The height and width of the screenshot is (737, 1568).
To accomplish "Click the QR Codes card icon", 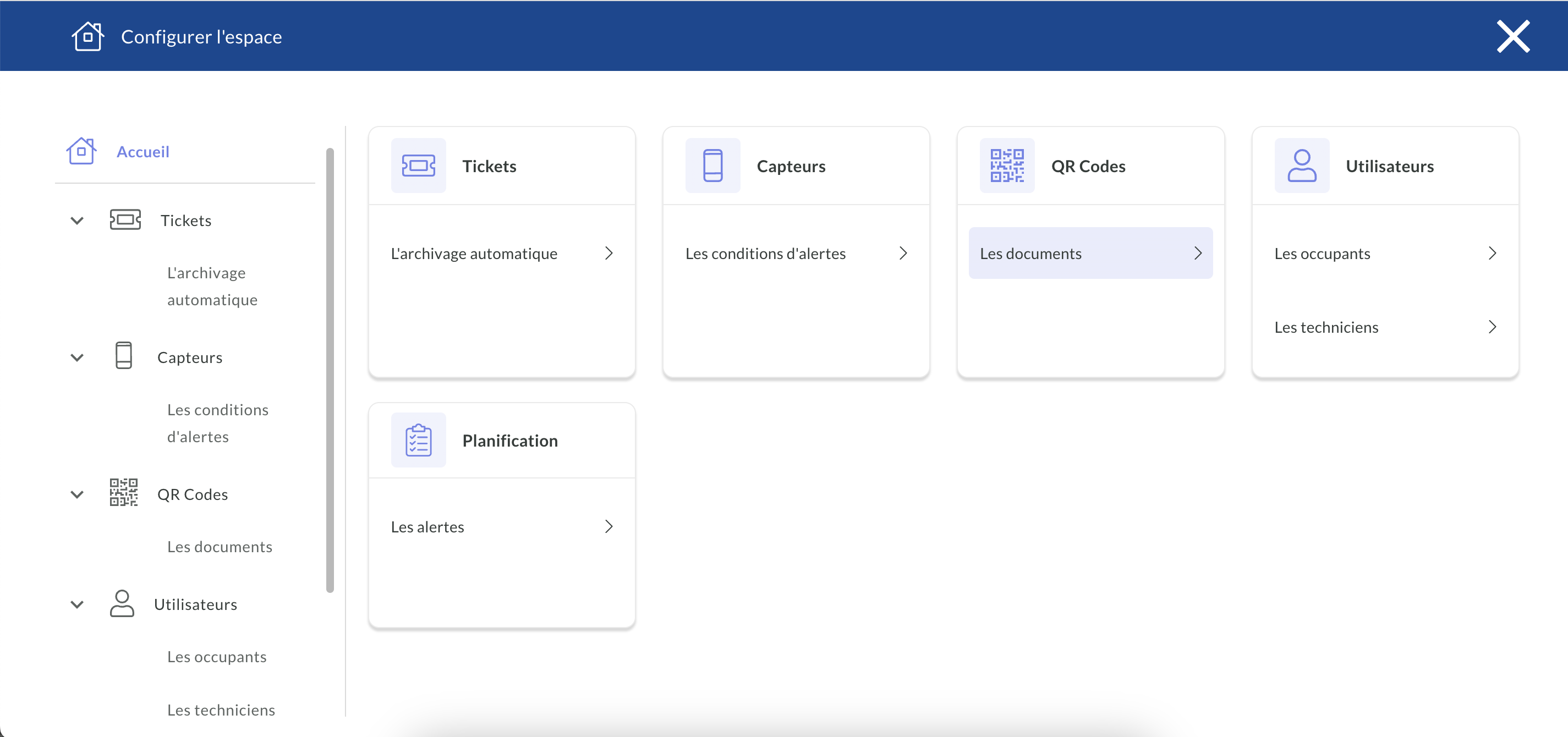I will tap(1007, 166).
